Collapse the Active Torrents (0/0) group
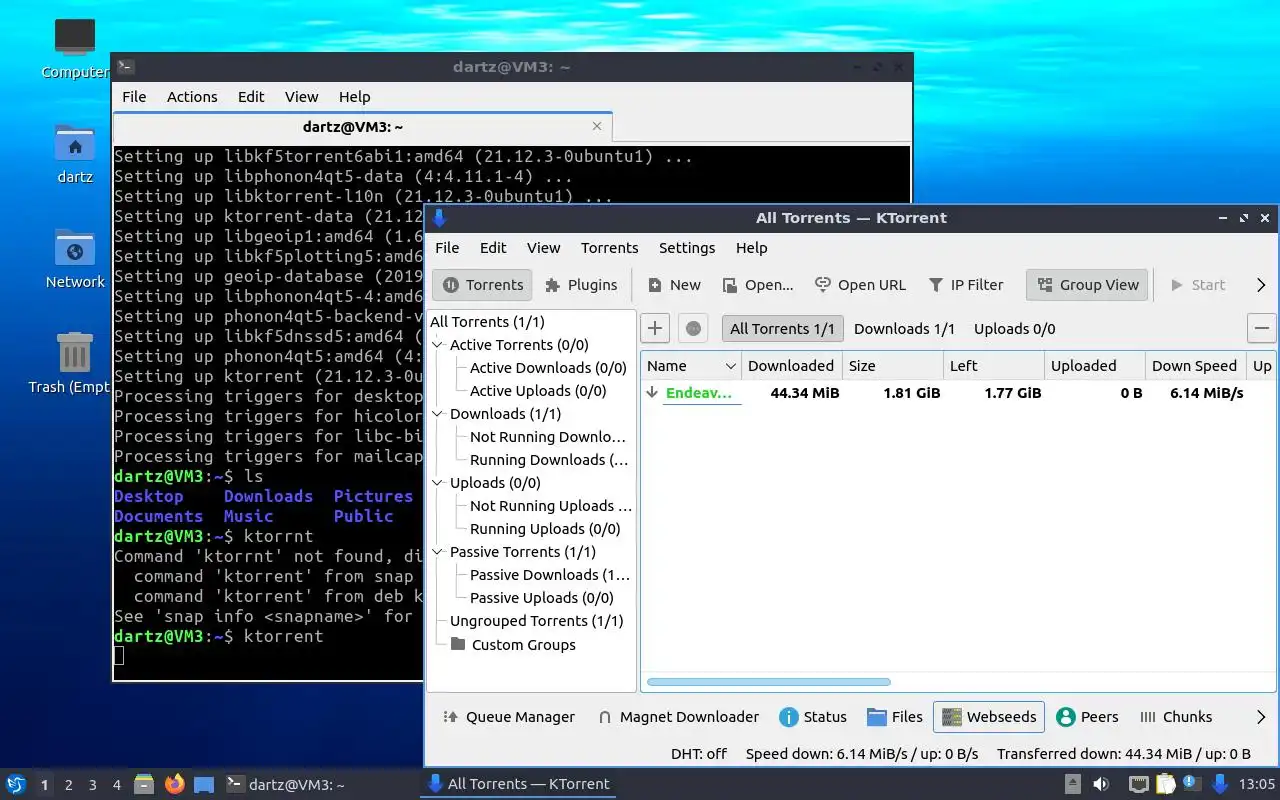Viewport: 1280px width, 800px height. click(x=437, y=345)
